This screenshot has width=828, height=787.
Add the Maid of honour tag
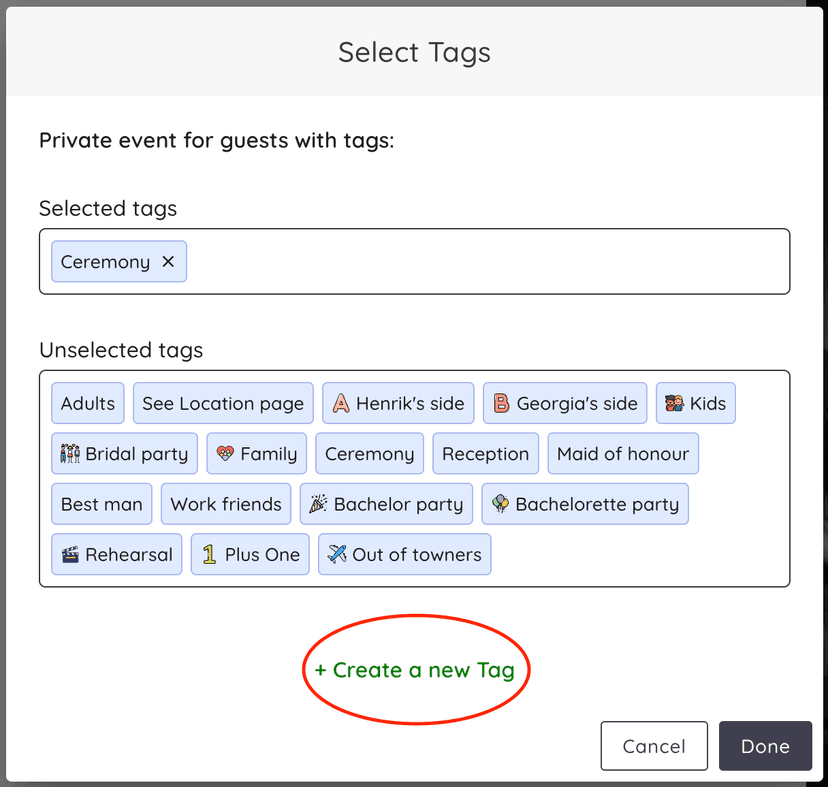623,453
